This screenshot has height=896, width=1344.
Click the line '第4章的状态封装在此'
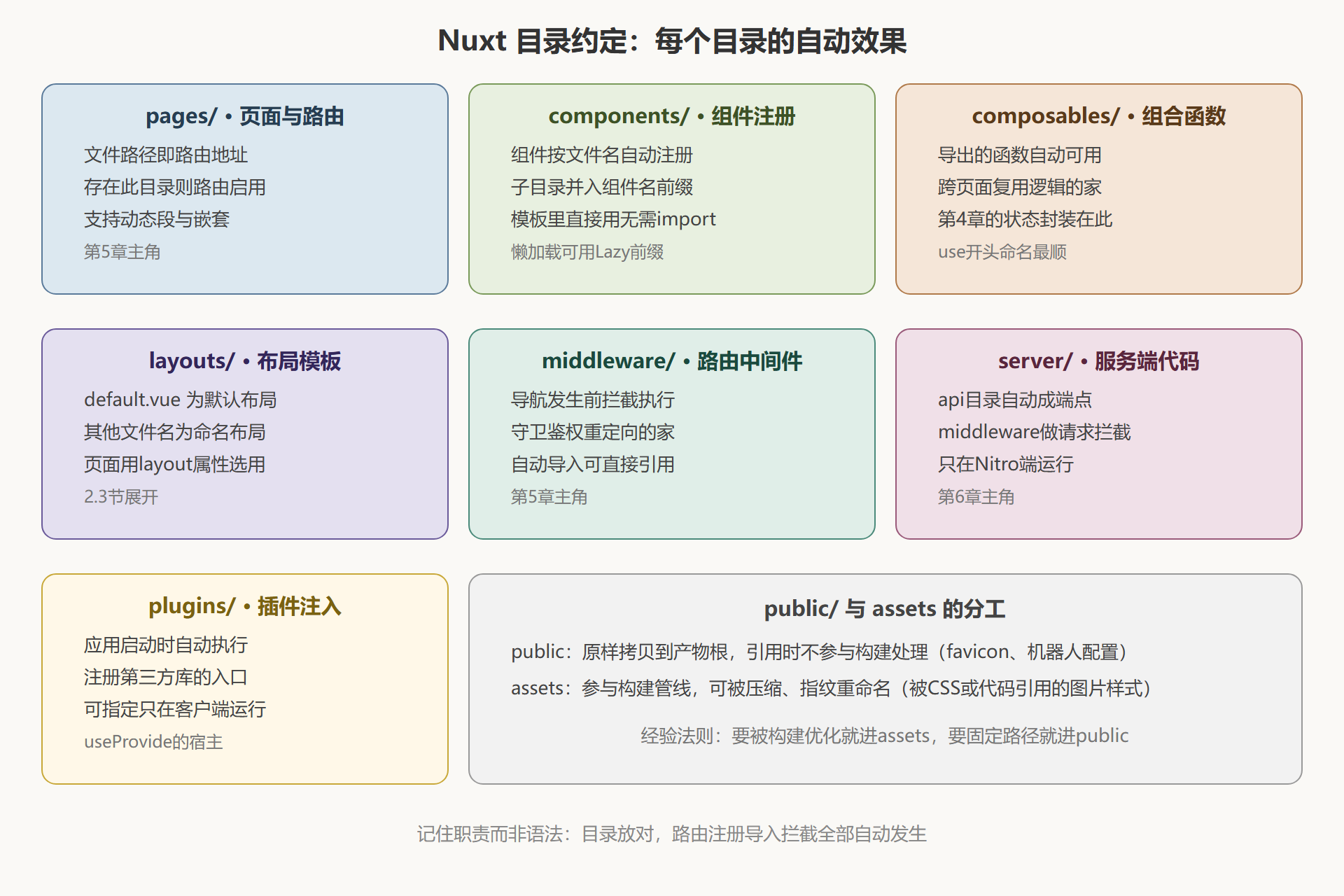pyautogui.click(x=1025, y=219)
